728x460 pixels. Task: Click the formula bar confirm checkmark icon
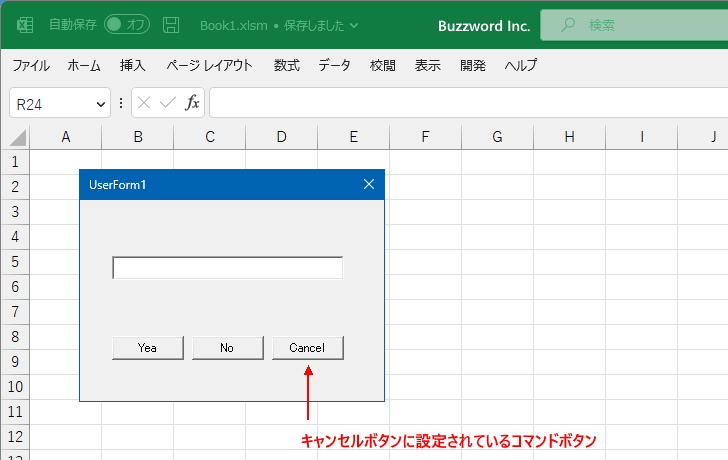click(168, 103)
